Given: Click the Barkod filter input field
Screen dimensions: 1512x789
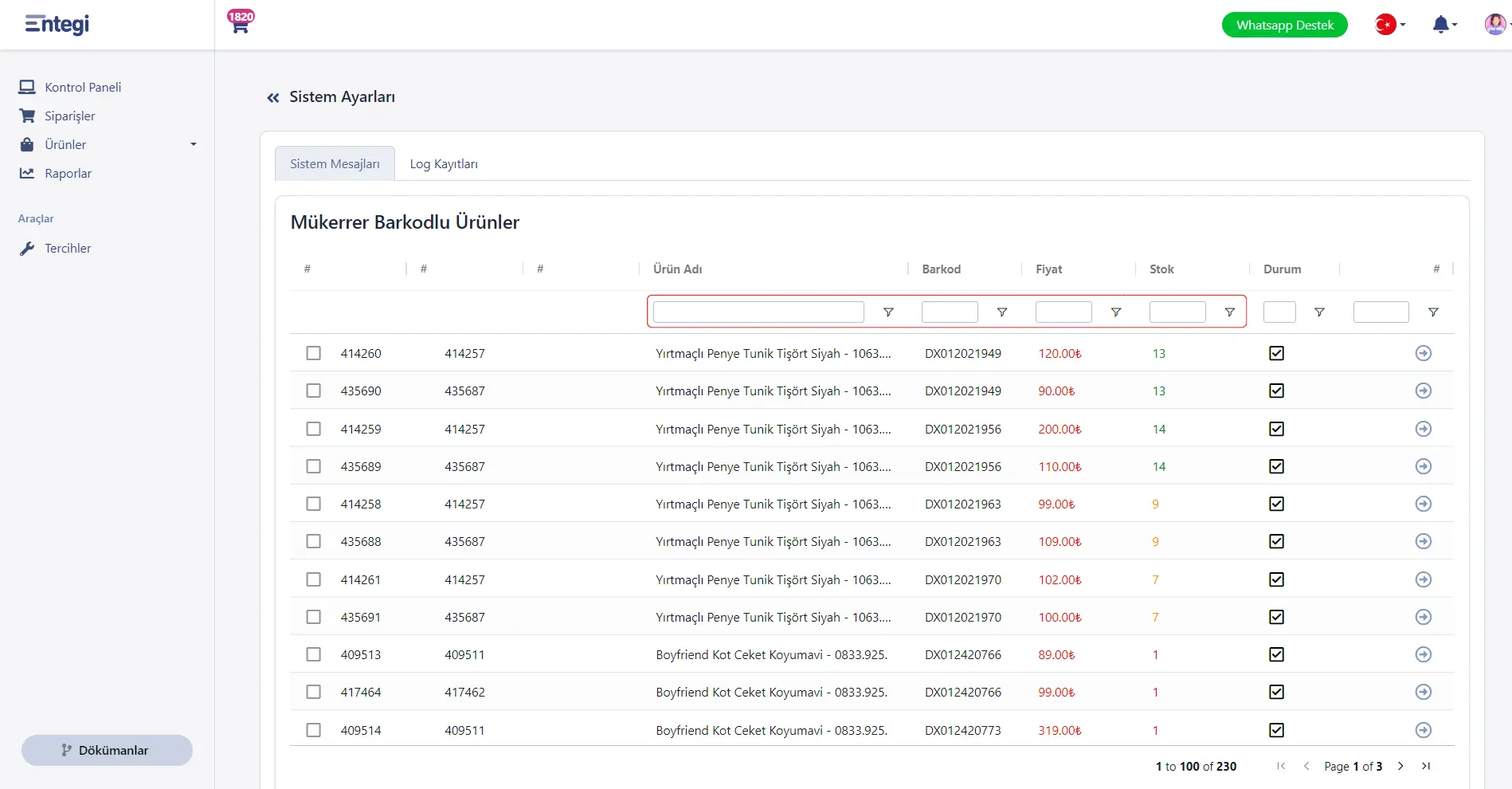Looking at the screenshot, I should tap(950, 312).
